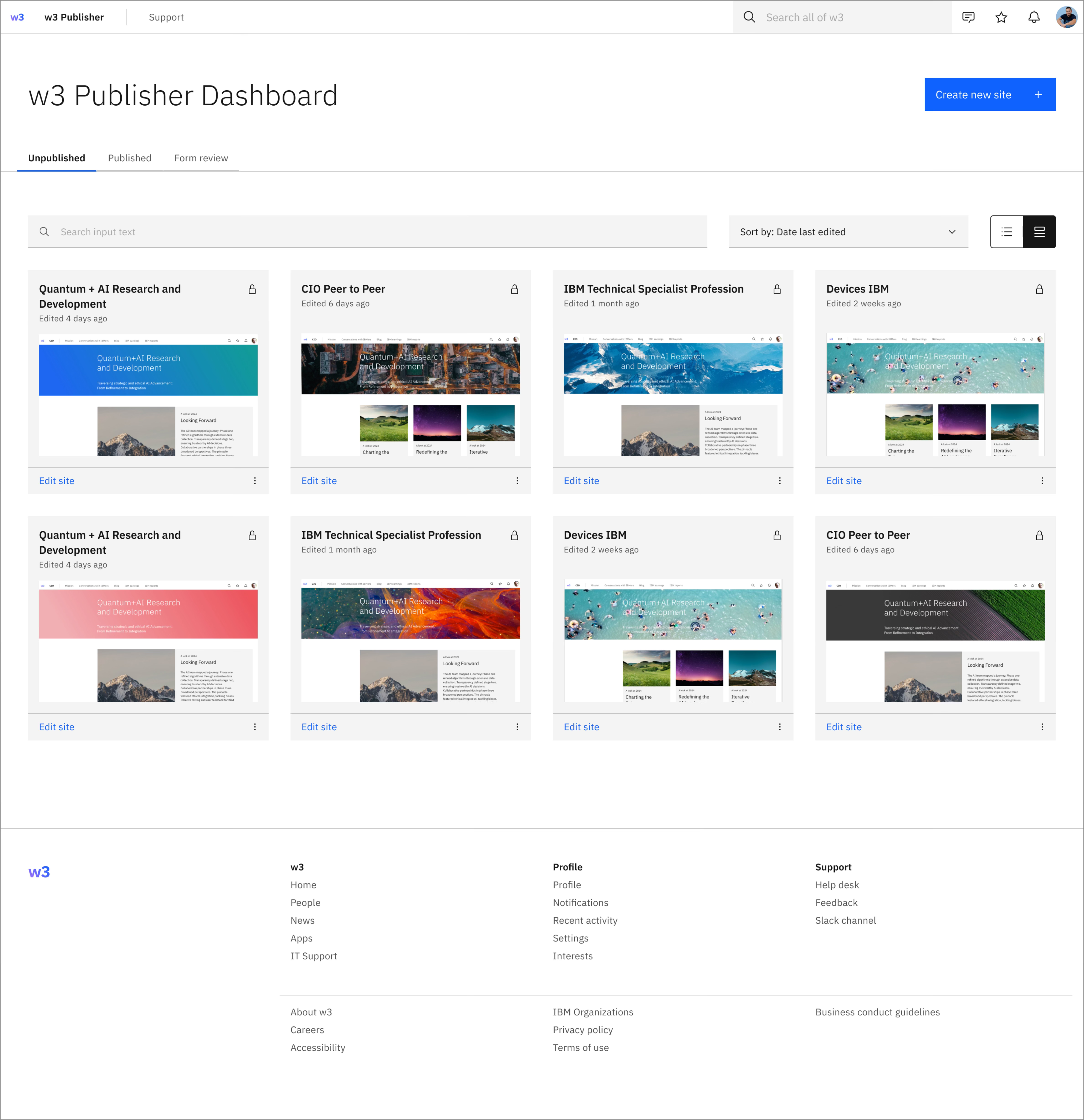Open the Privacy policy link in footer

coord(582,1030)
